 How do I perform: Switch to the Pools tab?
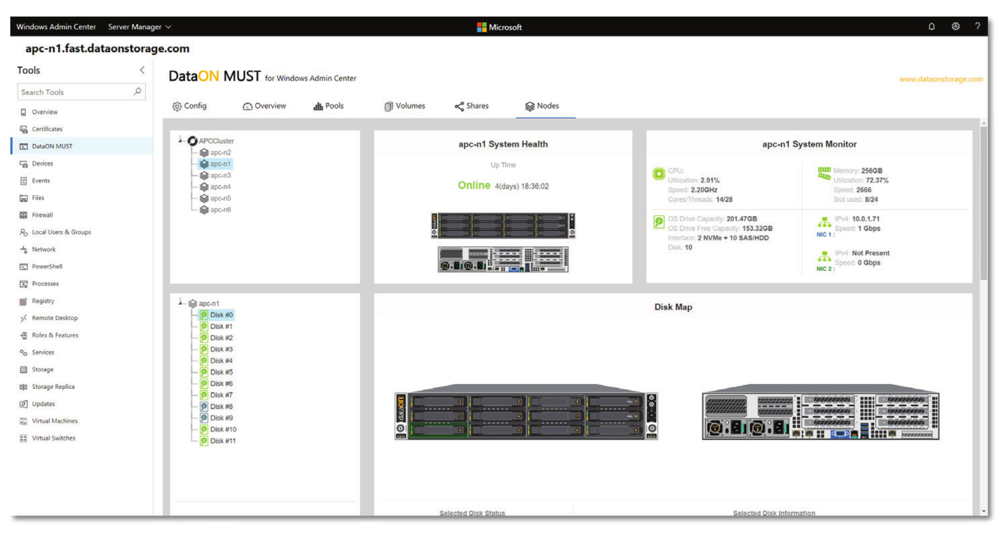[328, 106]
